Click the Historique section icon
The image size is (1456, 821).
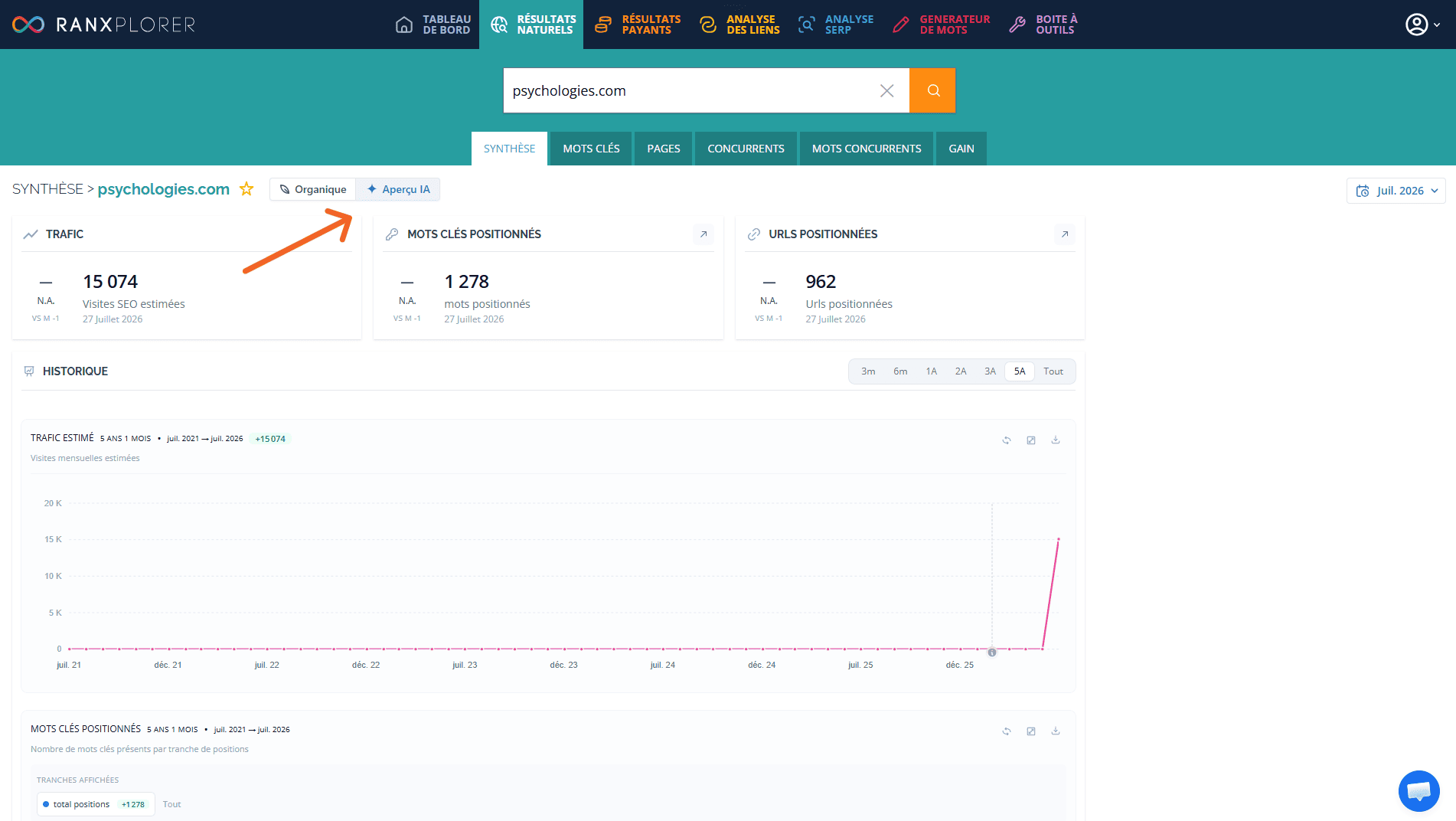coord(29,371)
